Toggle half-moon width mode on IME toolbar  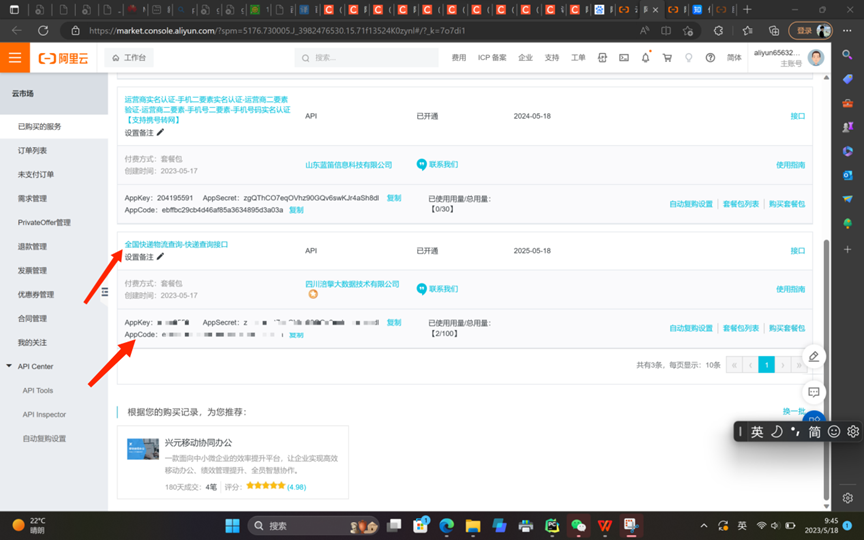[x=776, y=431]
